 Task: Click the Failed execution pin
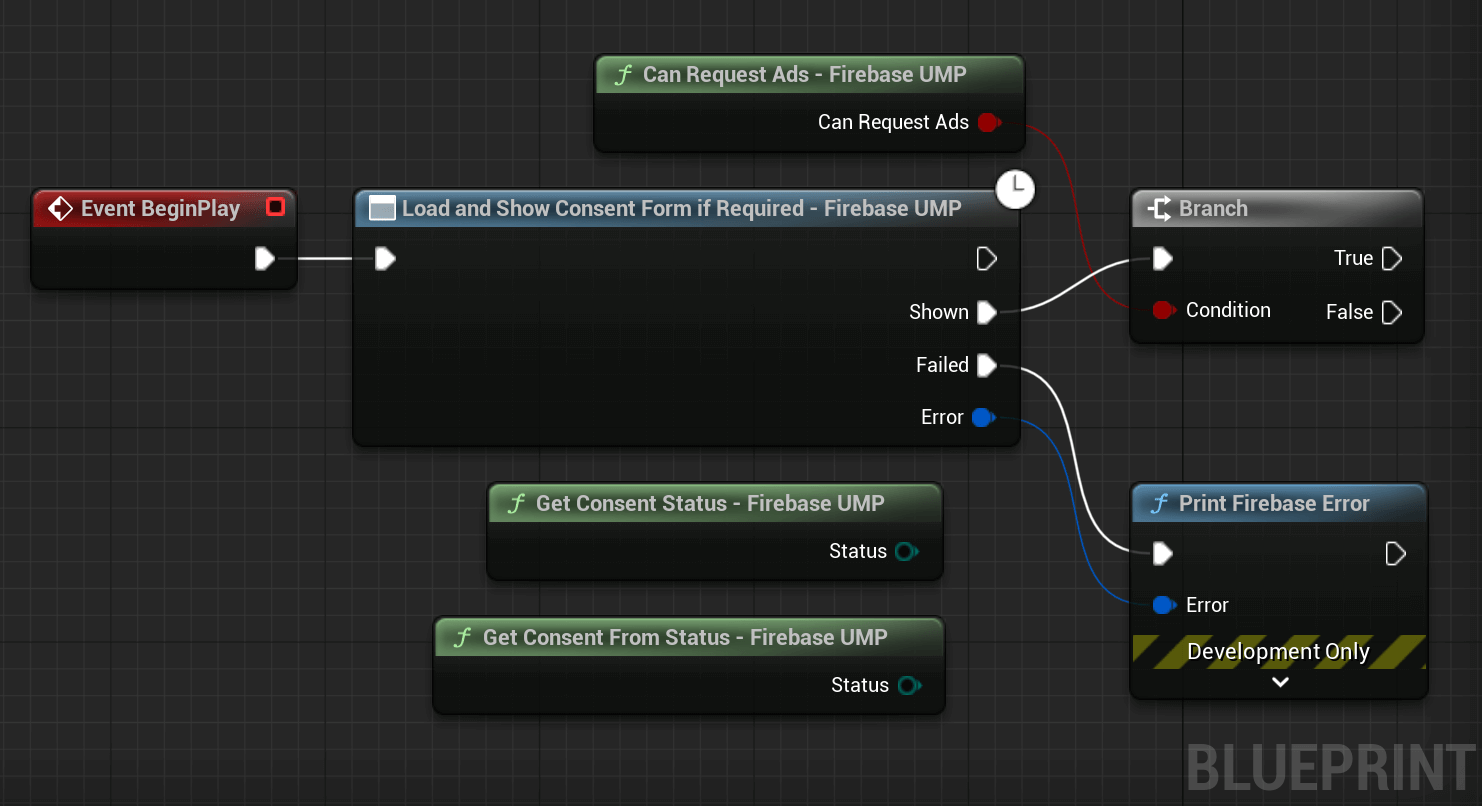click(x=987, y=365)
